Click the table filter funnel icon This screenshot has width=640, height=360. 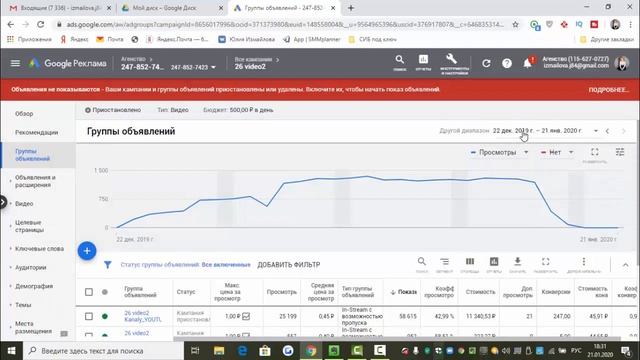(x=107, y=264)
